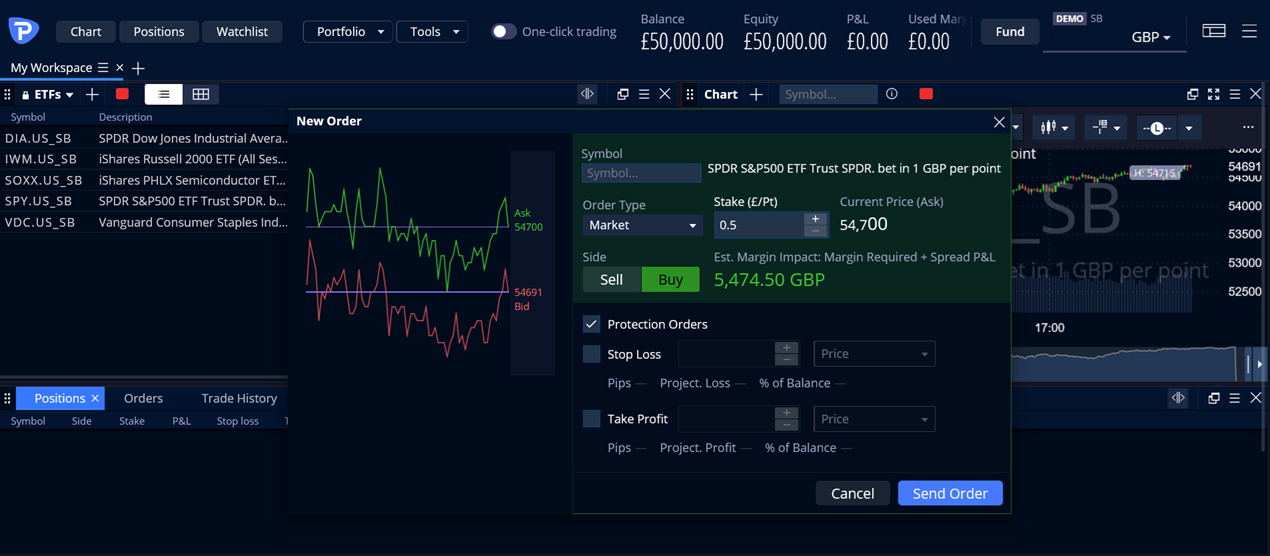
Task: Uncheck the Protection Orders checkbox
Action: [x=591, y=324]
